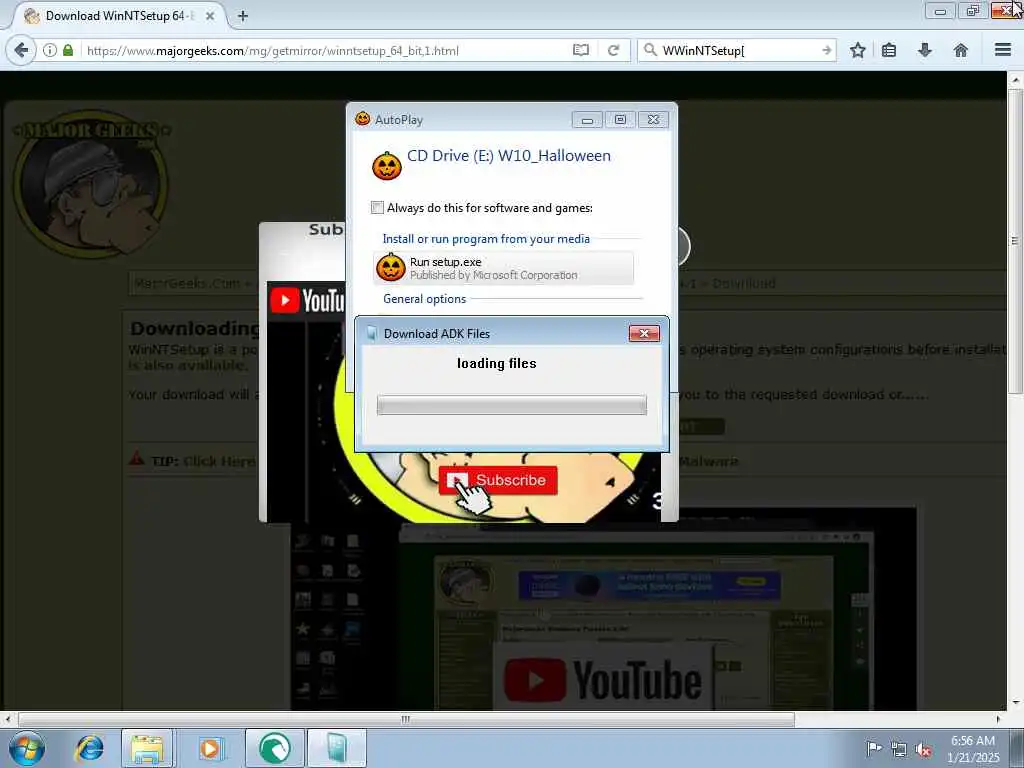Click the vertical scrollbar down arrow
The width and height of the screenshot is (1024, 768).
tap(1015, 703)
